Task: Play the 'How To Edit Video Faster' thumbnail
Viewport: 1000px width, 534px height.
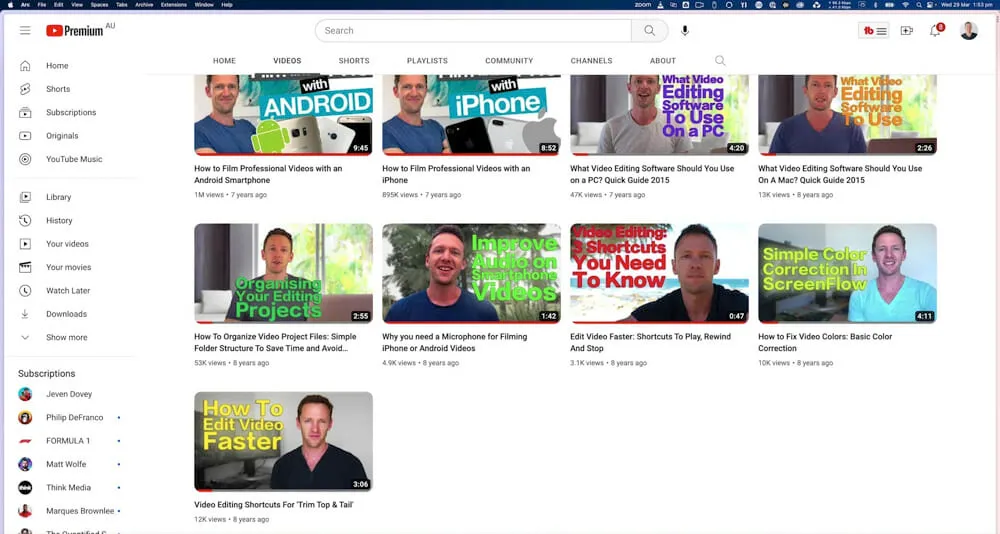Action: click(x=283, y=441)
